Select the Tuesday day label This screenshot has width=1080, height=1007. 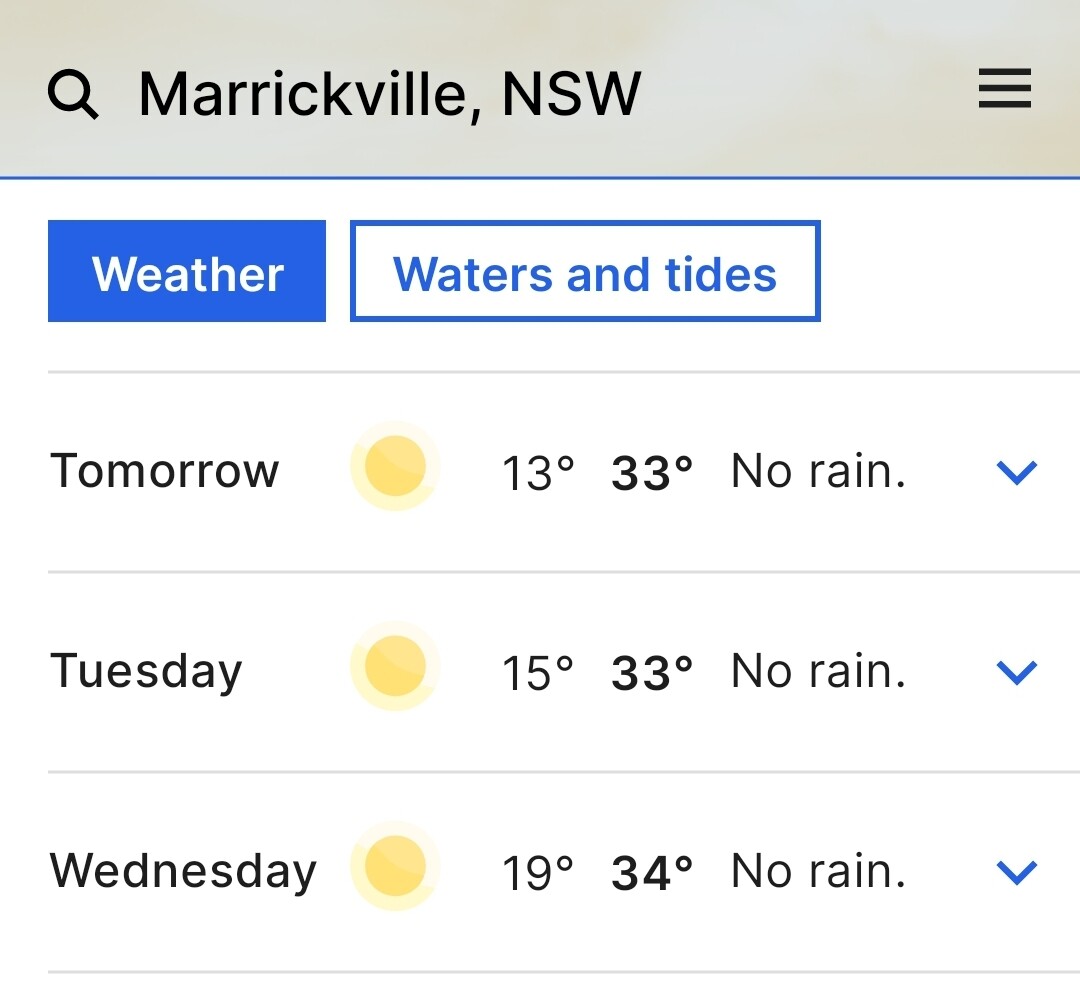pos(146,671)
